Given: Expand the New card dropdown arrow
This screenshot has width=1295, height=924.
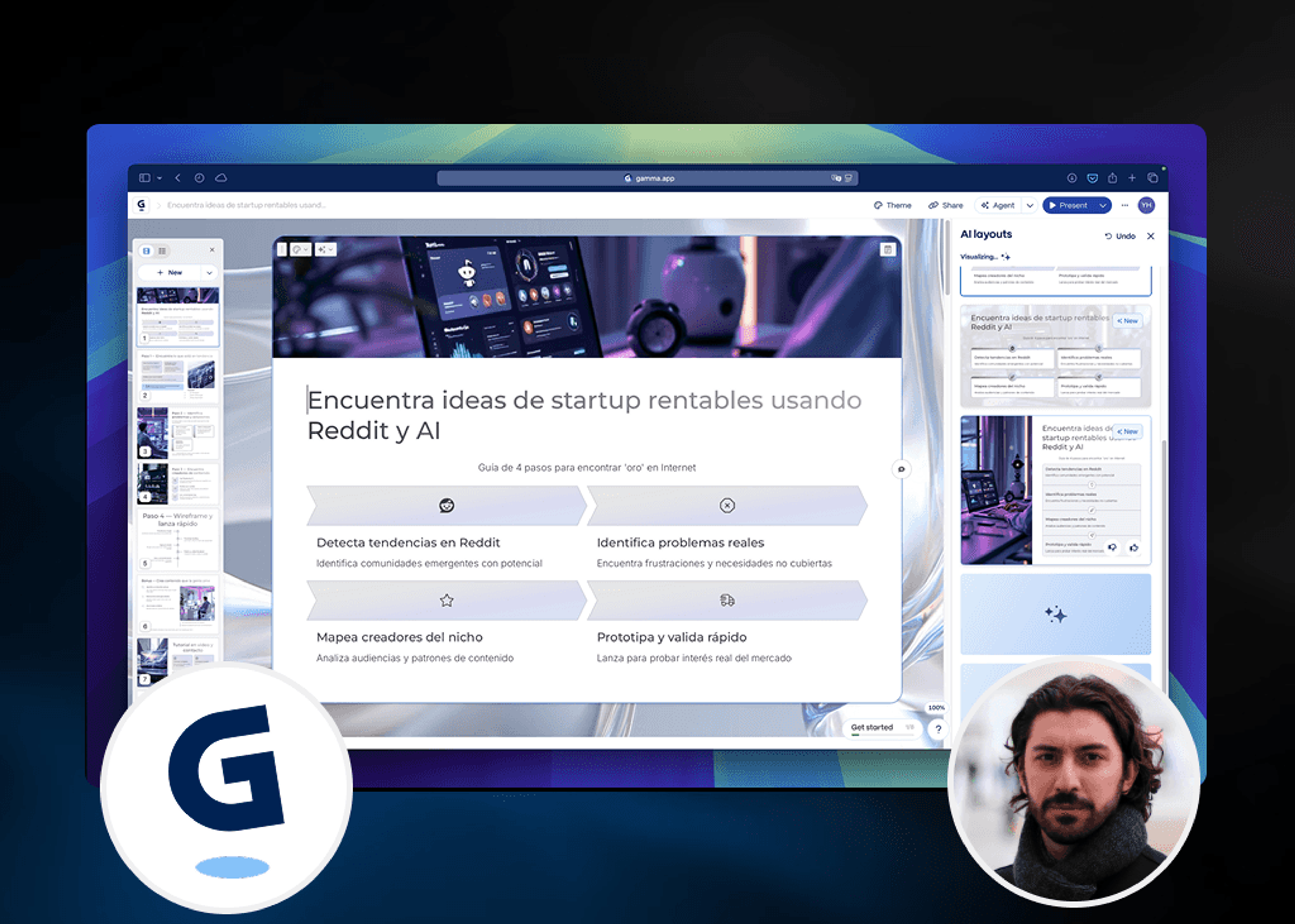Looking at the screenshot, I should pyautogui.click(x=209, y=273).
